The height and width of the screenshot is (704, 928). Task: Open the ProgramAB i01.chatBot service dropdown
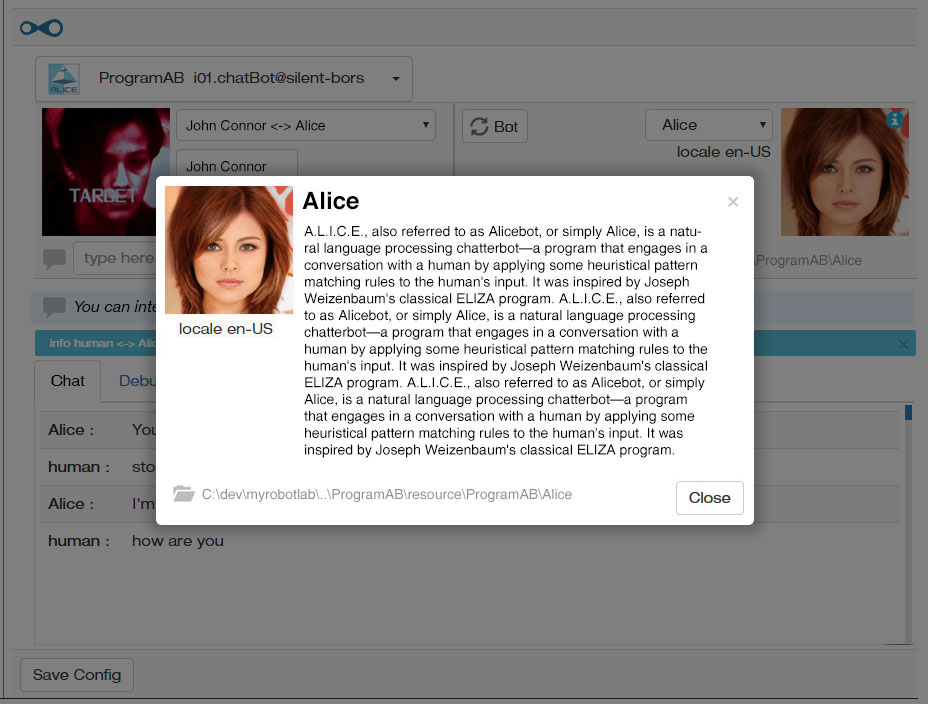click(224, 79)
